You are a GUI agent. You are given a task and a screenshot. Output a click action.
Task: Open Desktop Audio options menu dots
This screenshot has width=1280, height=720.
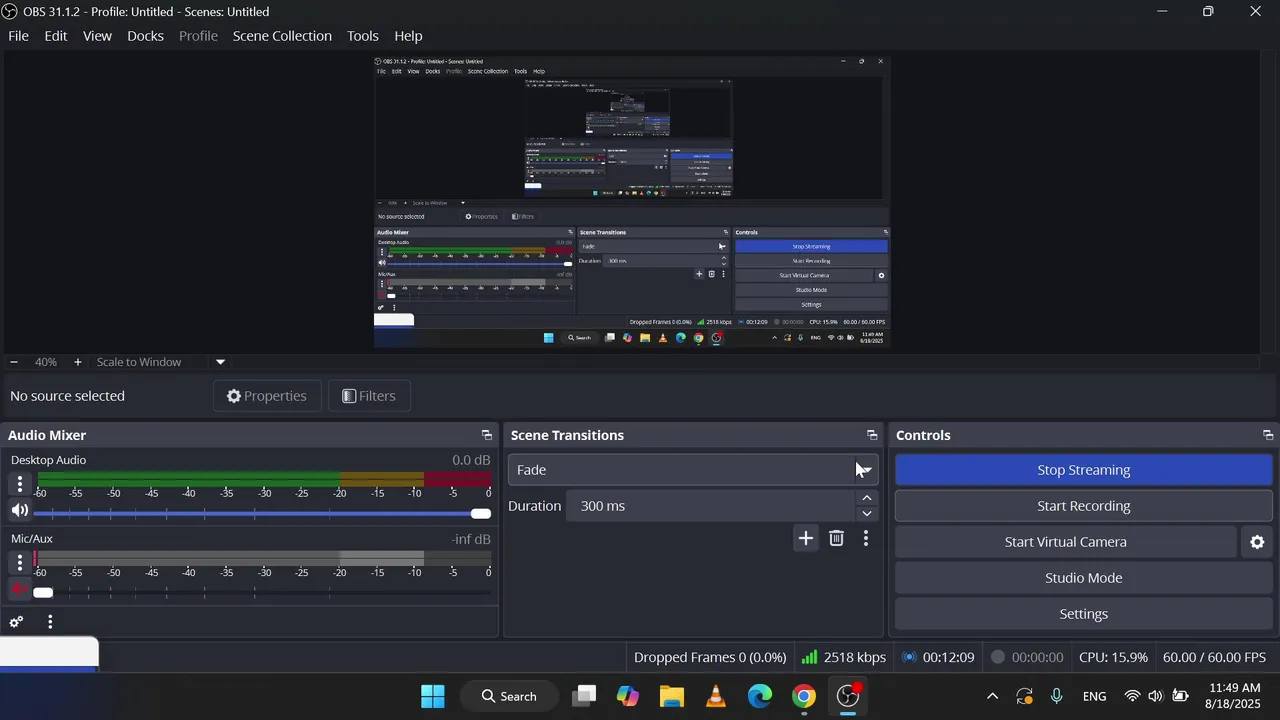pos(20,484)
